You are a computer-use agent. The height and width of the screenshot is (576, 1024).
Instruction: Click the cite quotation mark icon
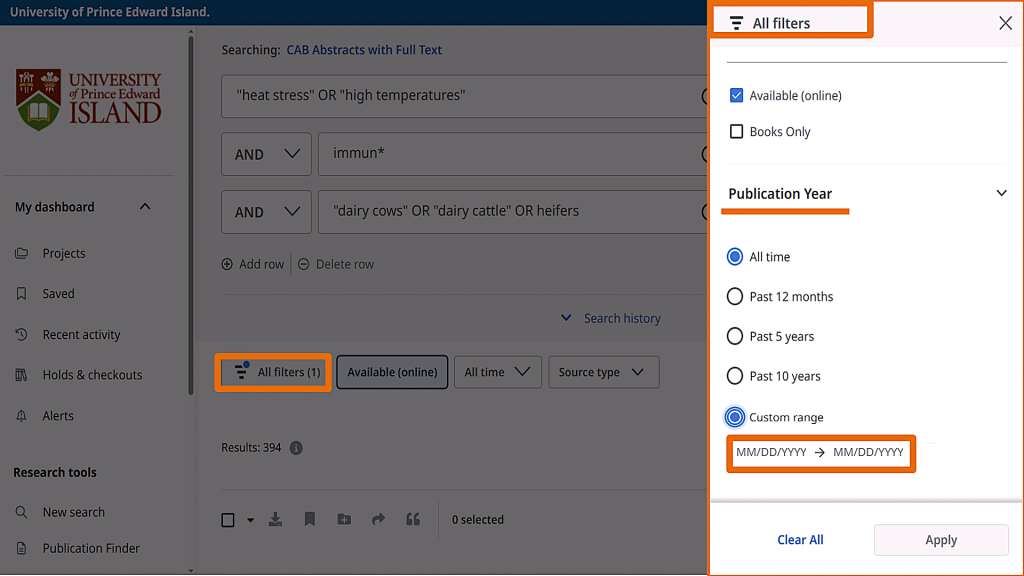(412, 520)
